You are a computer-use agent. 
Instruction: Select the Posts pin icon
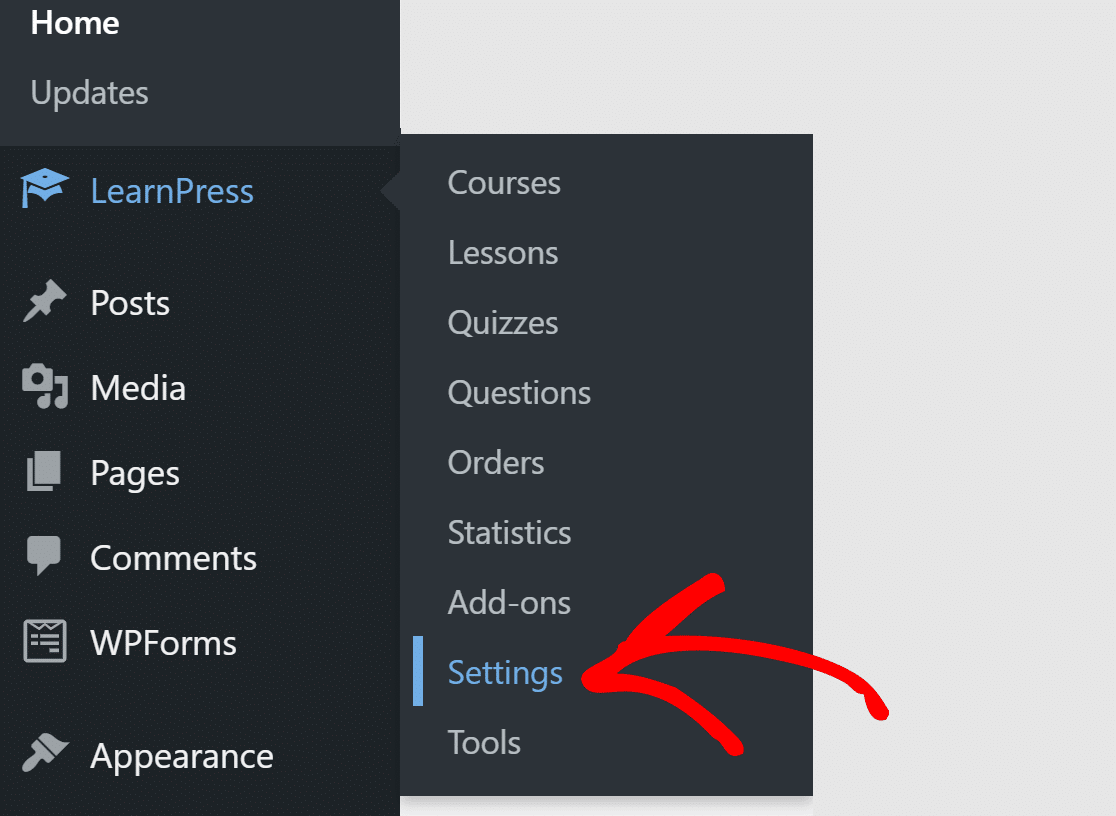[43, 302]
